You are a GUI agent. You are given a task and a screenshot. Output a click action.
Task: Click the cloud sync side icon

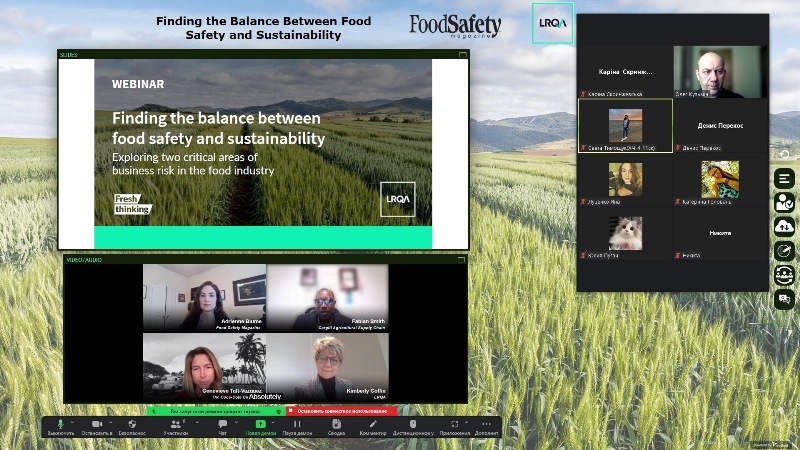pos(784,227)
